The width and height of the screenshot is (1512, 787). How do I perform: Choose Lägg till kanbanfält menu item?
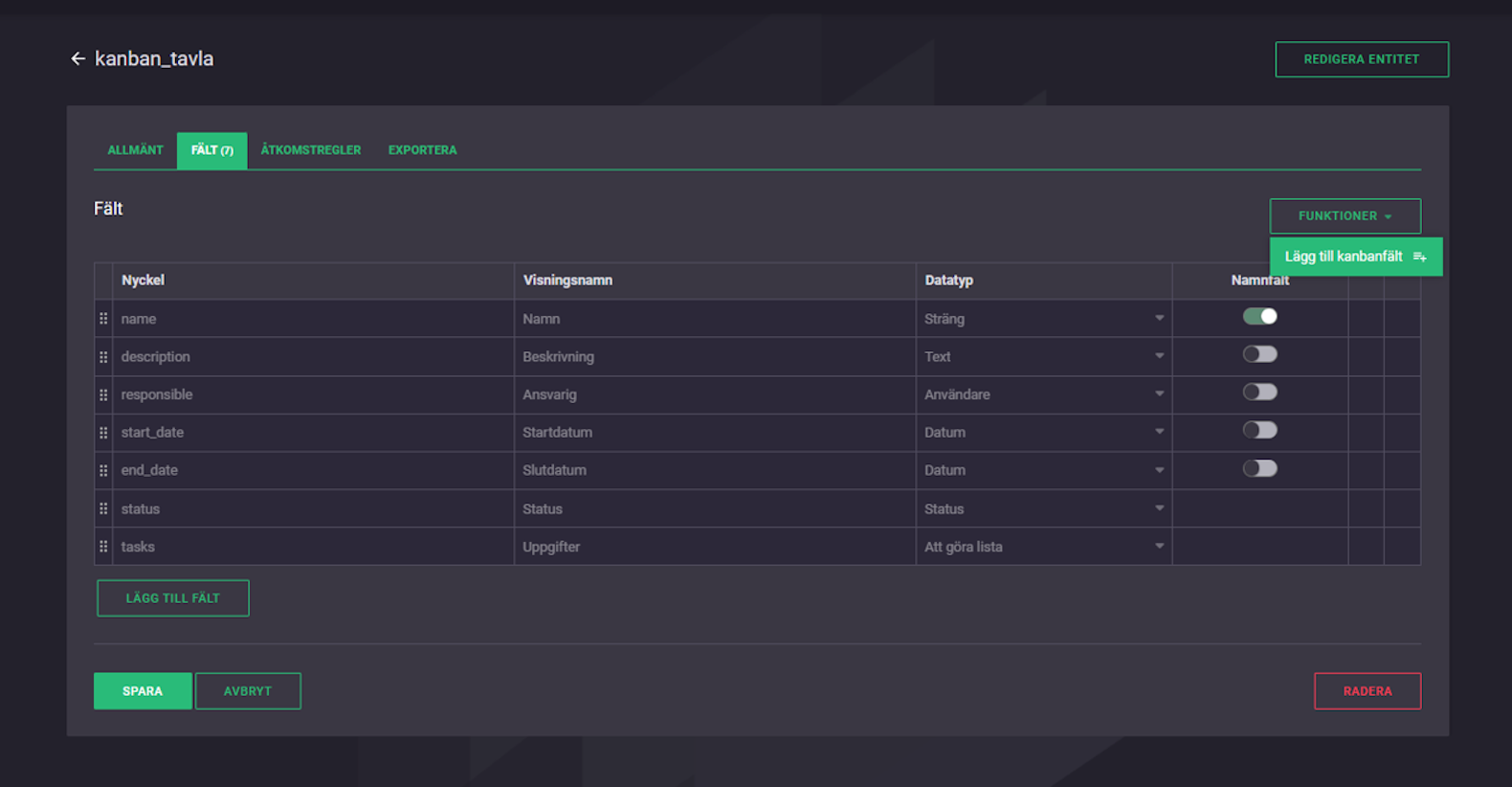pyautogui.click(x=1355, y=257)
